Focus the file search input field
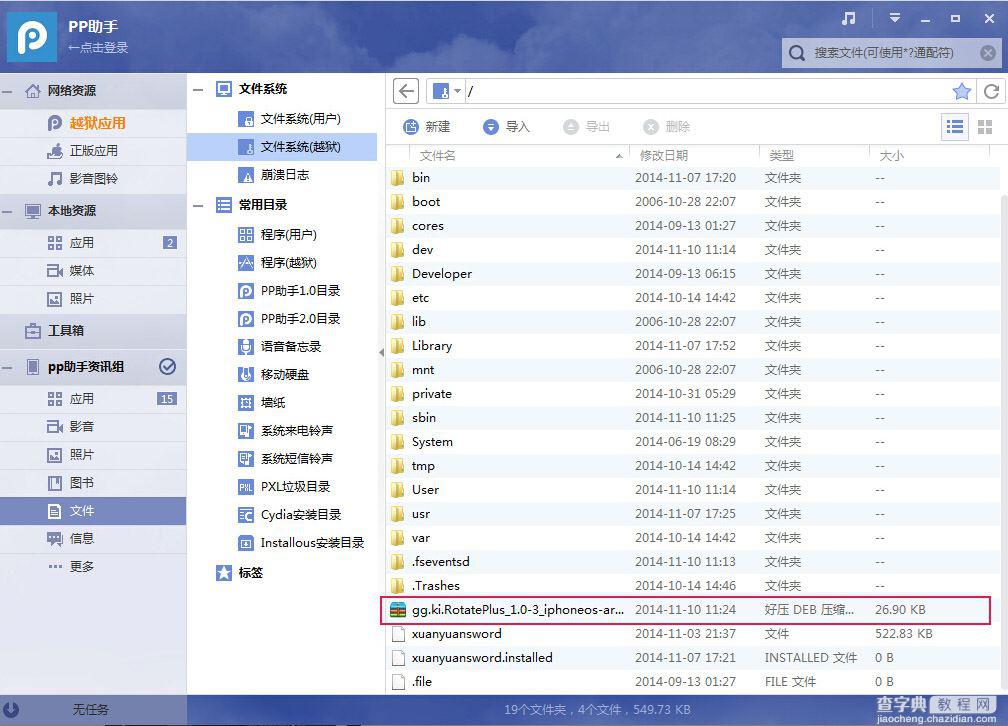This screenshot has width=1008, height=726. pyautogui.click(x=891, y=53)
